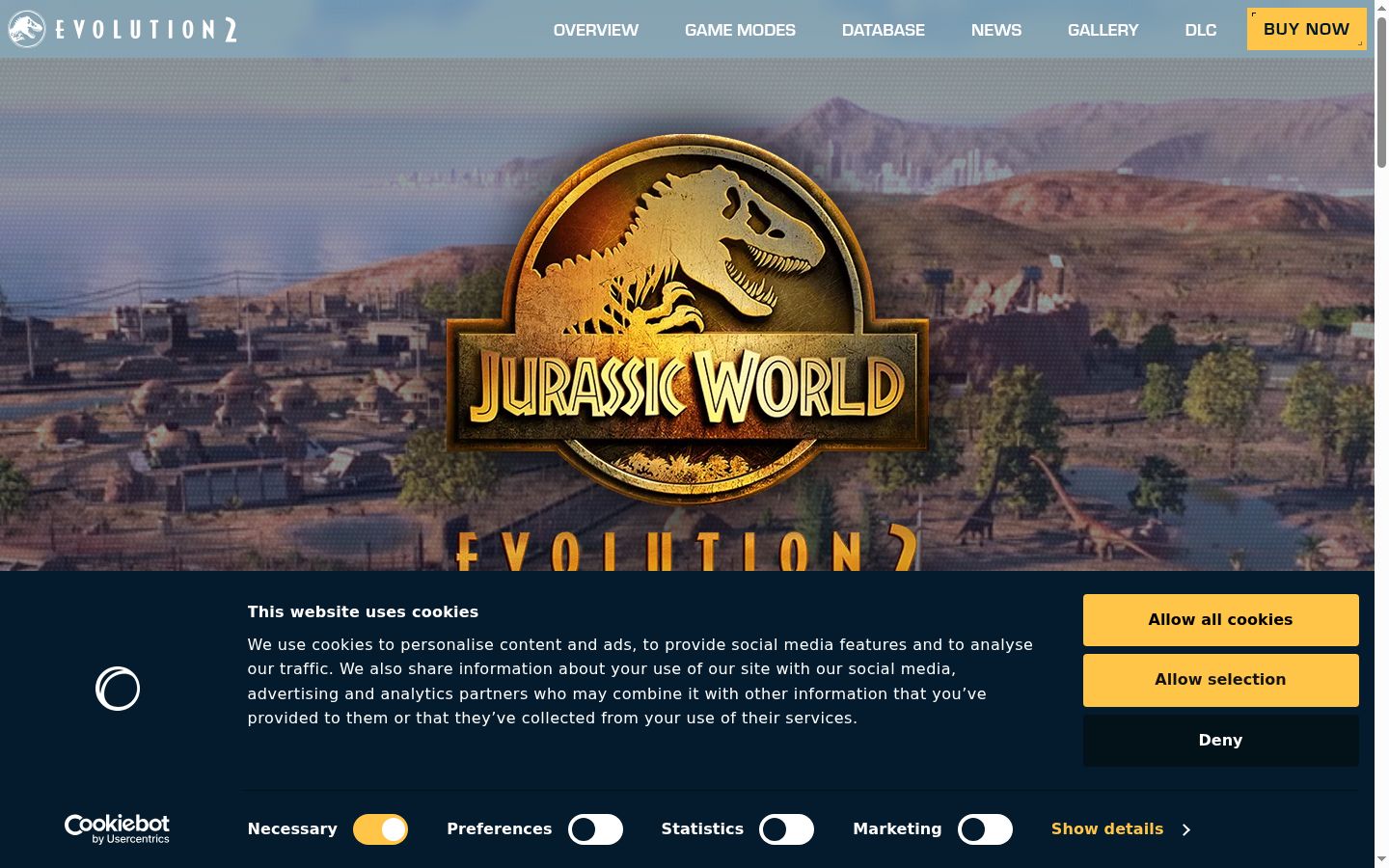Click the Cookiebot by Usercentrics logo
Viewport: 1389px width, 868px height.
click(x=117, y=829)
